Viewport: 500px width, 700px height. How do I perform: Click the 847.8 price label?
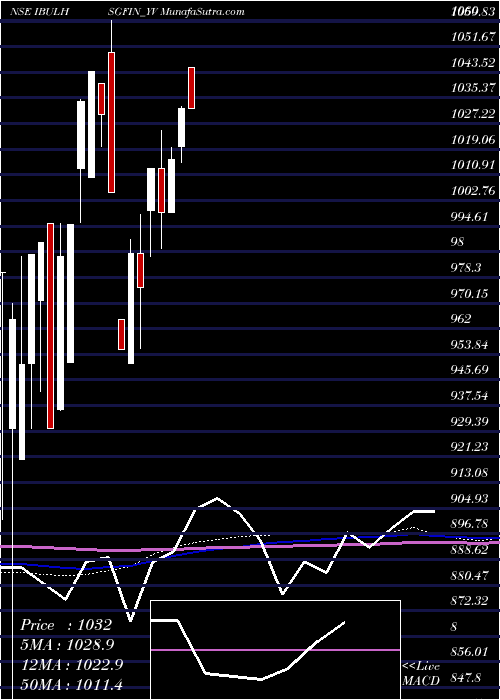point(467,678)
